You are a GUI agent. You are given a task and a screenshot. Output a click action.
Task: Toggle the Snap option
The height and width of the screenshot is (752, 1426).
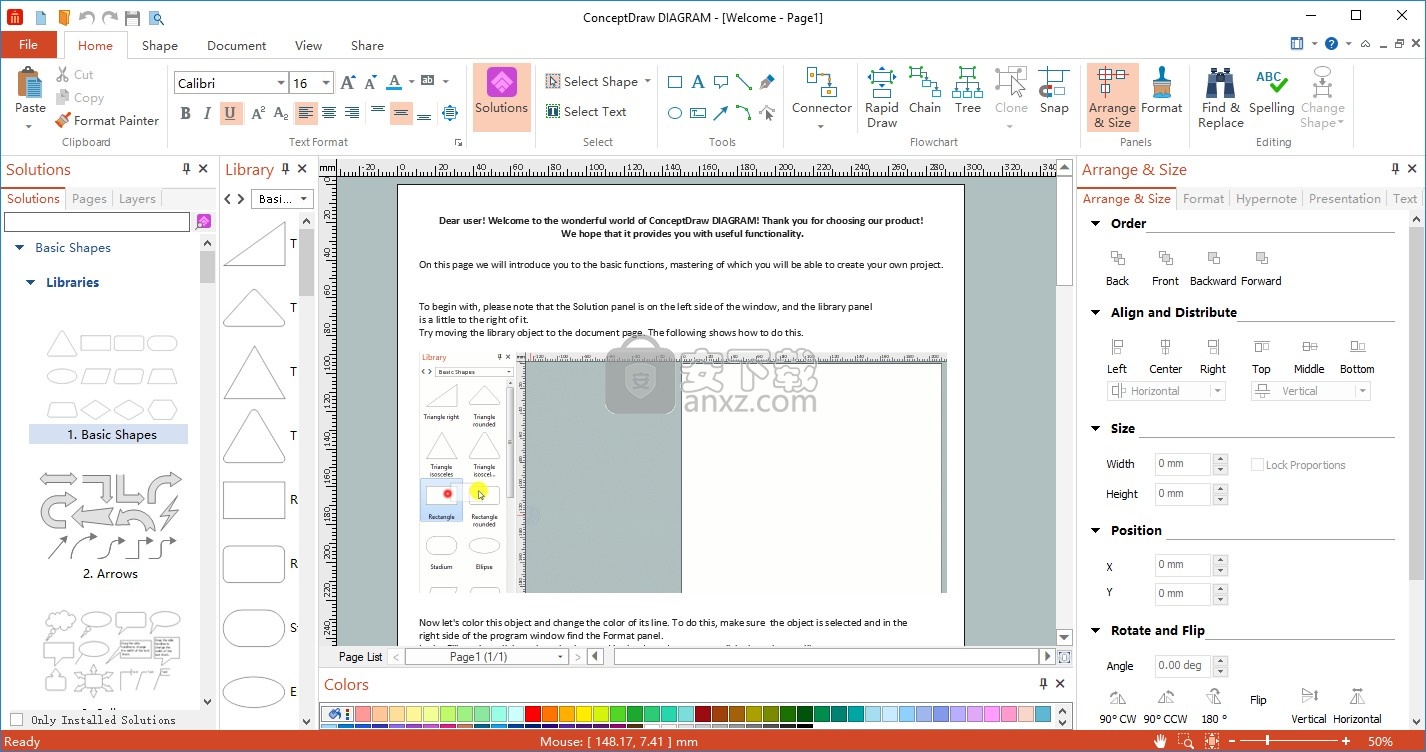(1054, 92)
